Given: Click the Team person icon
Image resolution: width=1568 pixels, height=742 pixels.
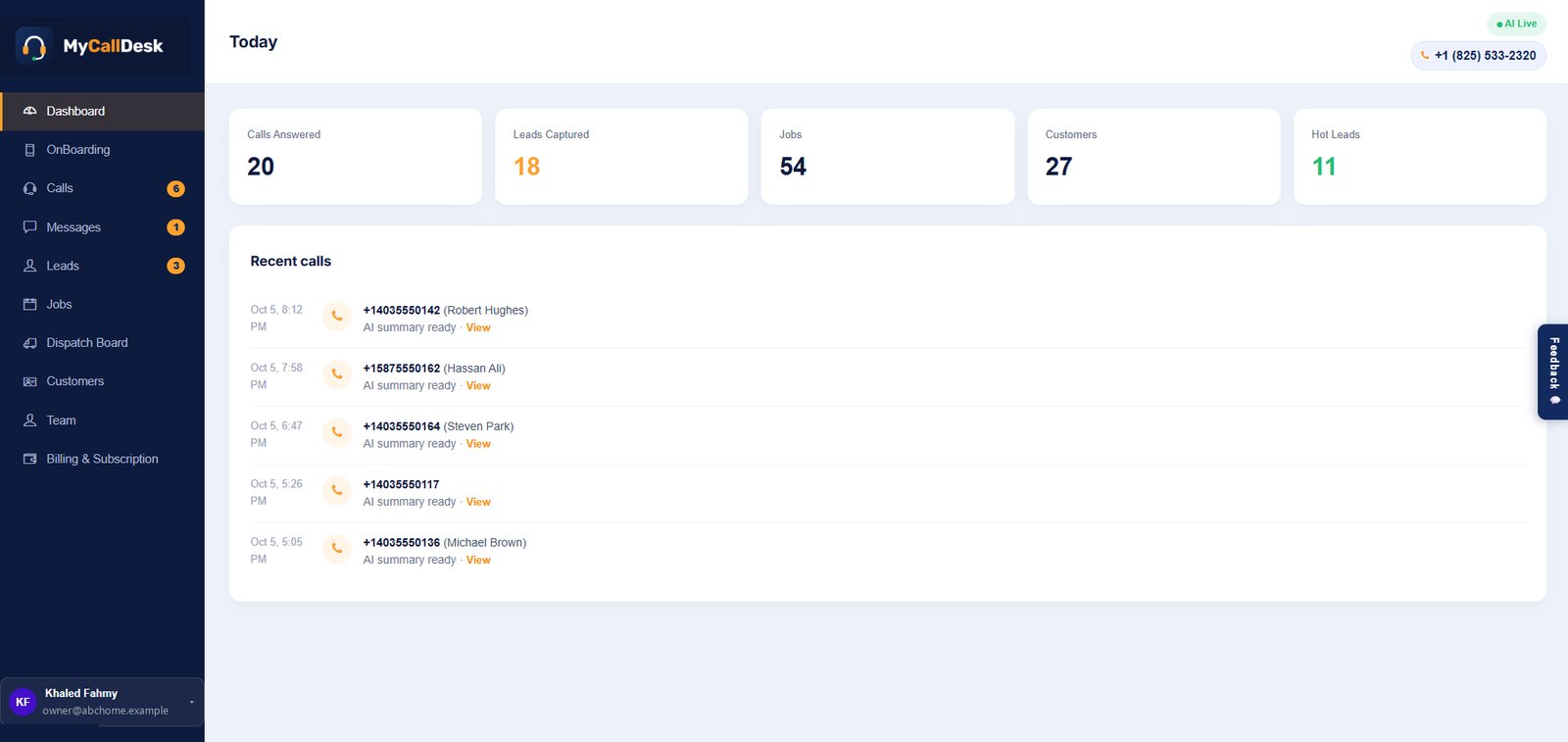Looking at the screenshot, I should 29,420.
